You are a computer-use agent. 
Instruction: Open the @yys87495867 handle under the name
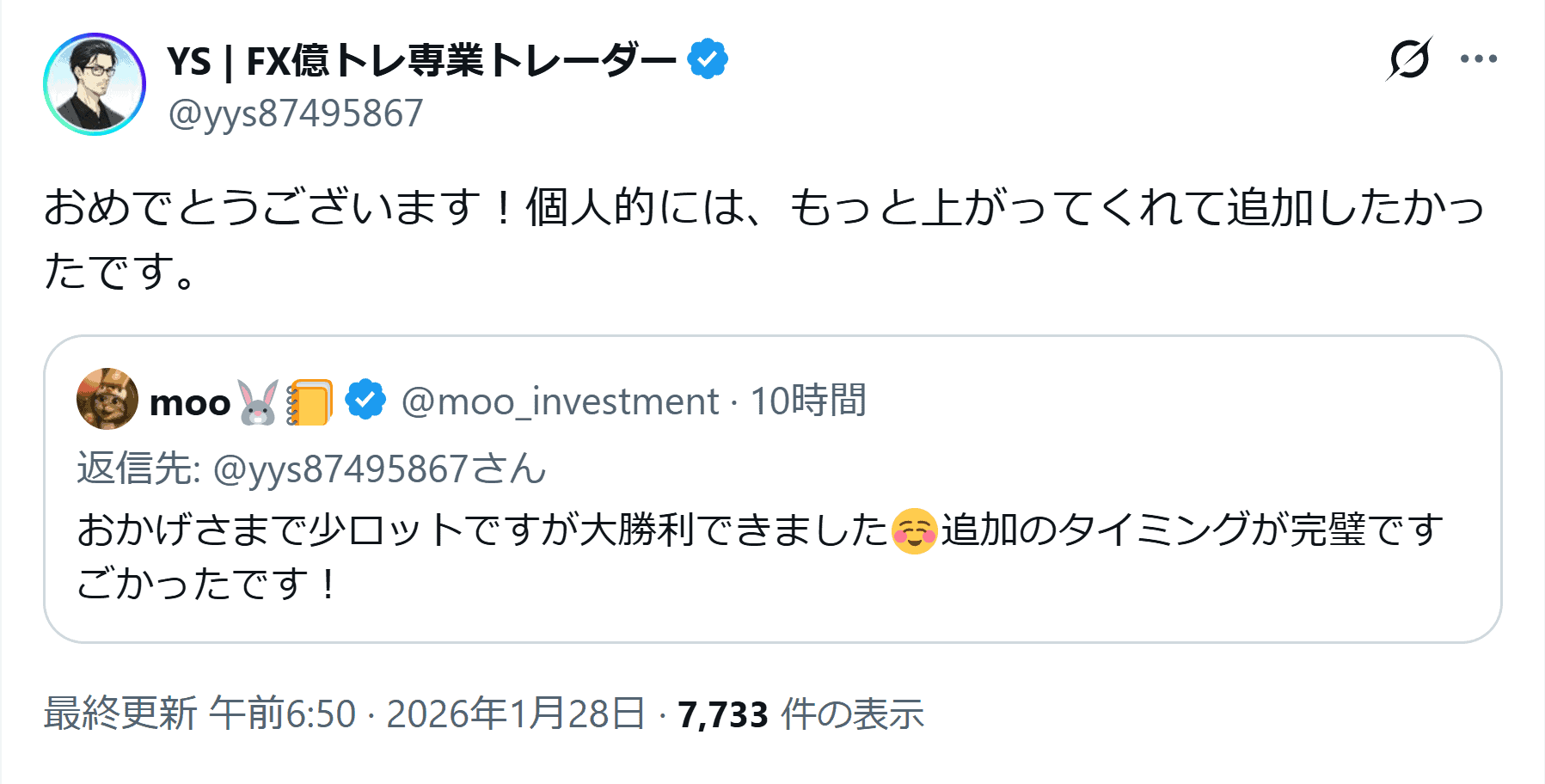click(x=296, y=113)
